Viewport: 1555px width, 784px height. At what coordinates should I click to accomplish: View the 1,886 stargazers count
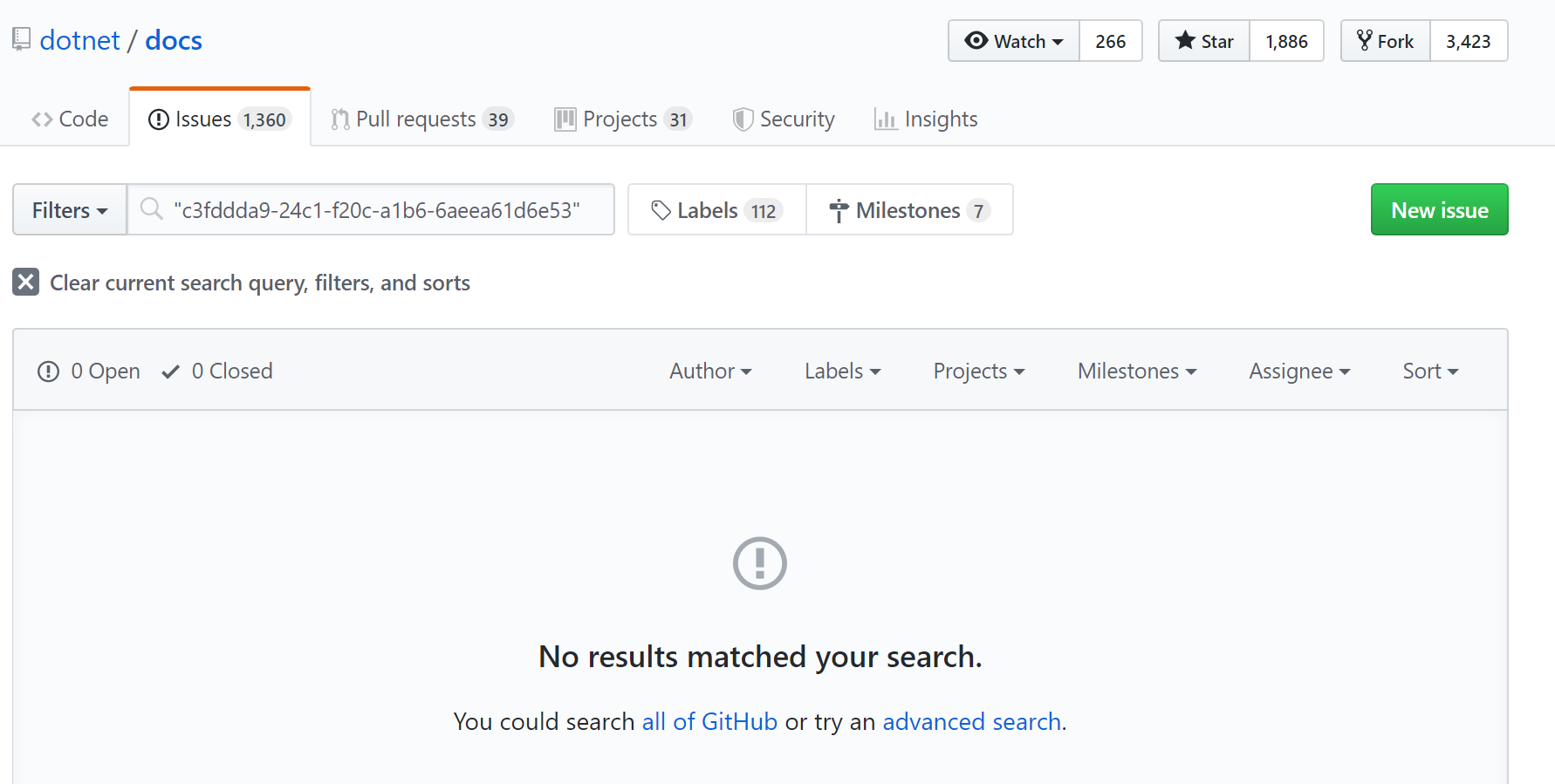pos(1287,41)
